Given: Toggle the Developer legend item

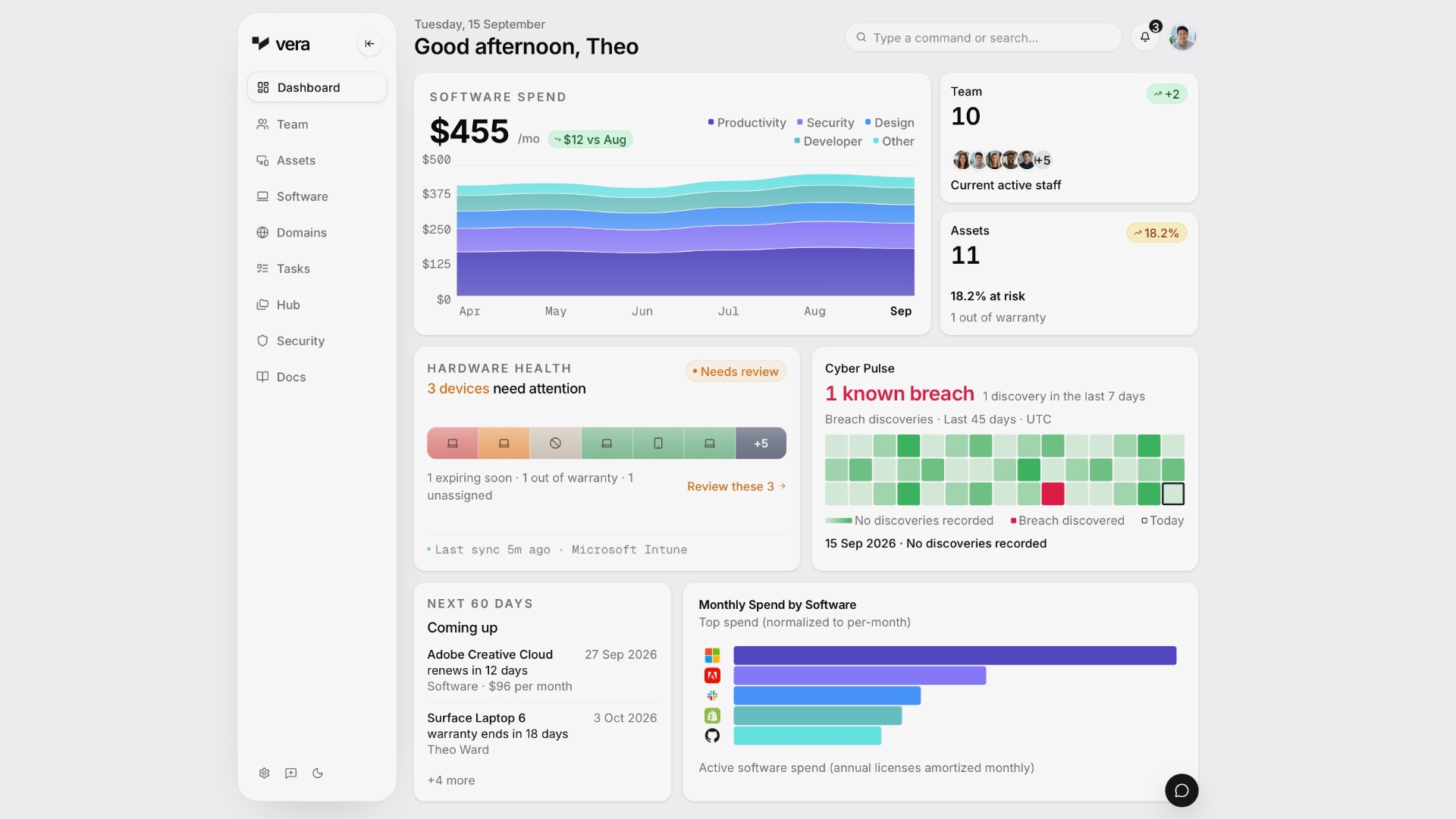Looking at the screenshot, I should coord(828,142).
